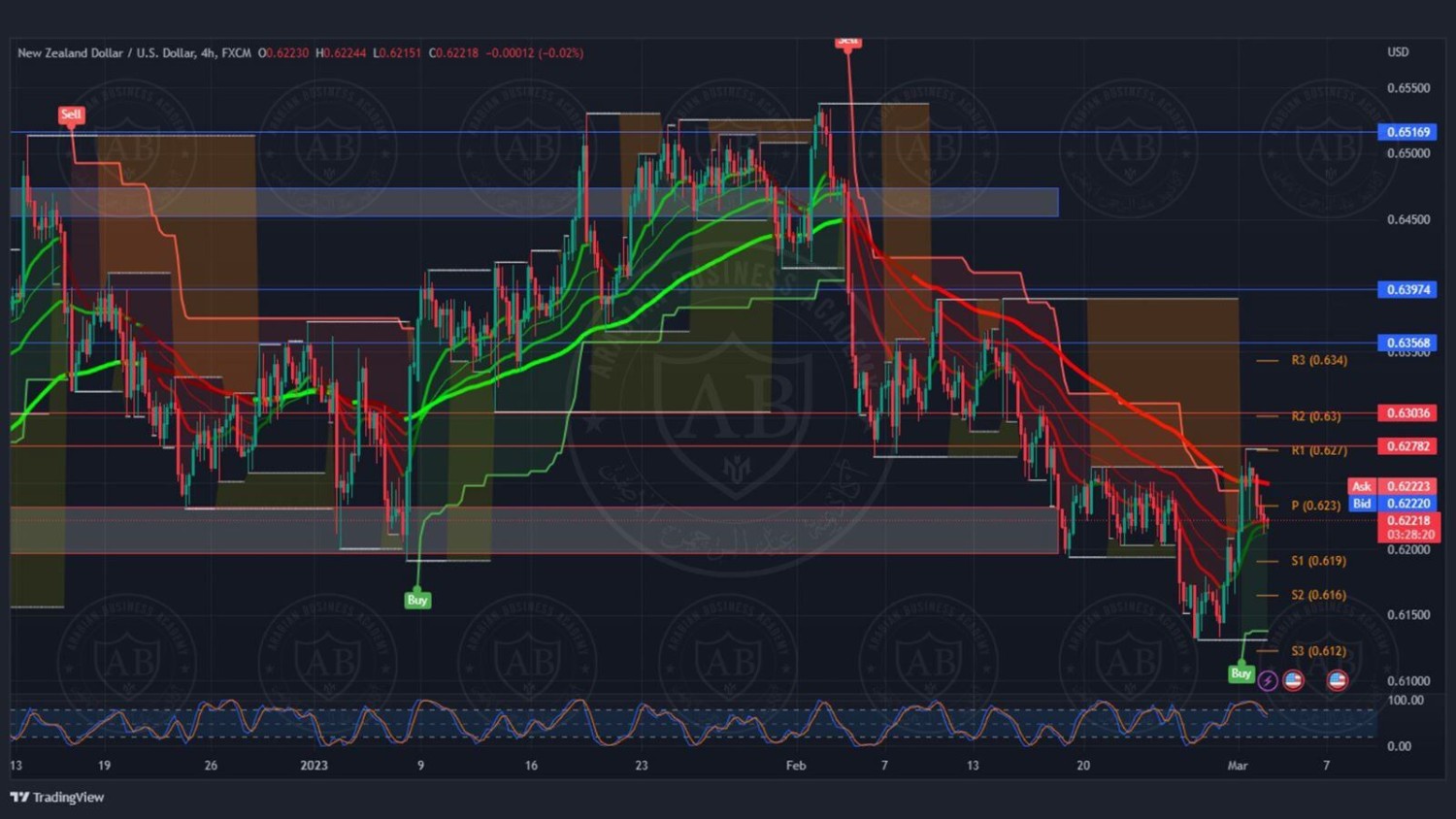Click the TradingView logo
Viewport: 1456px width, 819px height.
57,797
